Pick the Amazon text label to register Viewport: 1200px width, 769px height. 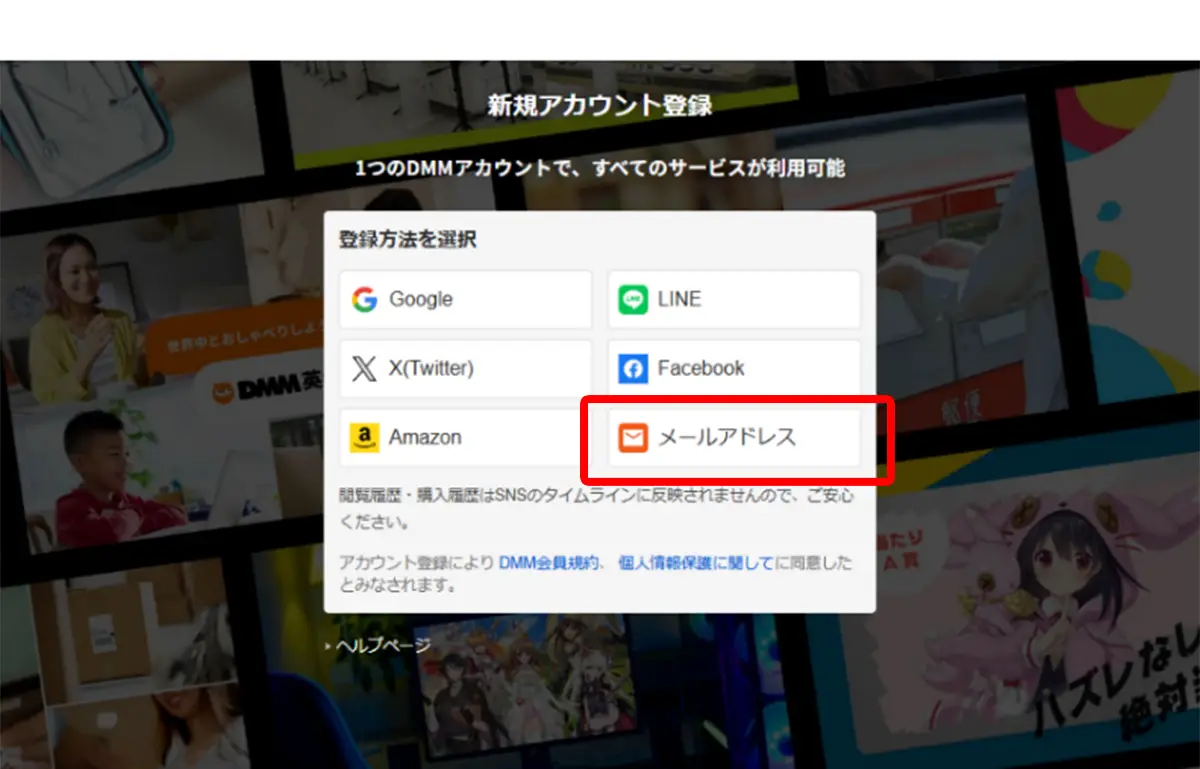coord(425,438)
